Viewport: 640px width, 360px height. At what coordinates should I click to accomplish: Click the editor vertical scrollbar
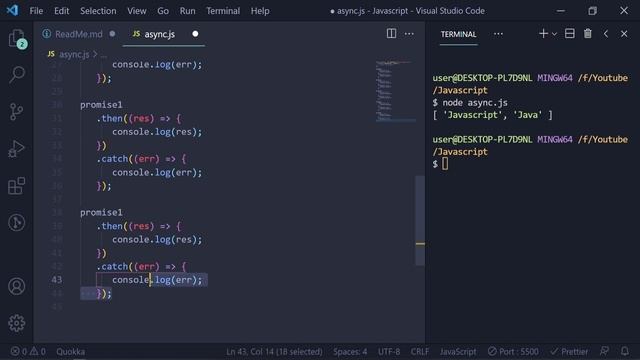pos(420,221)
